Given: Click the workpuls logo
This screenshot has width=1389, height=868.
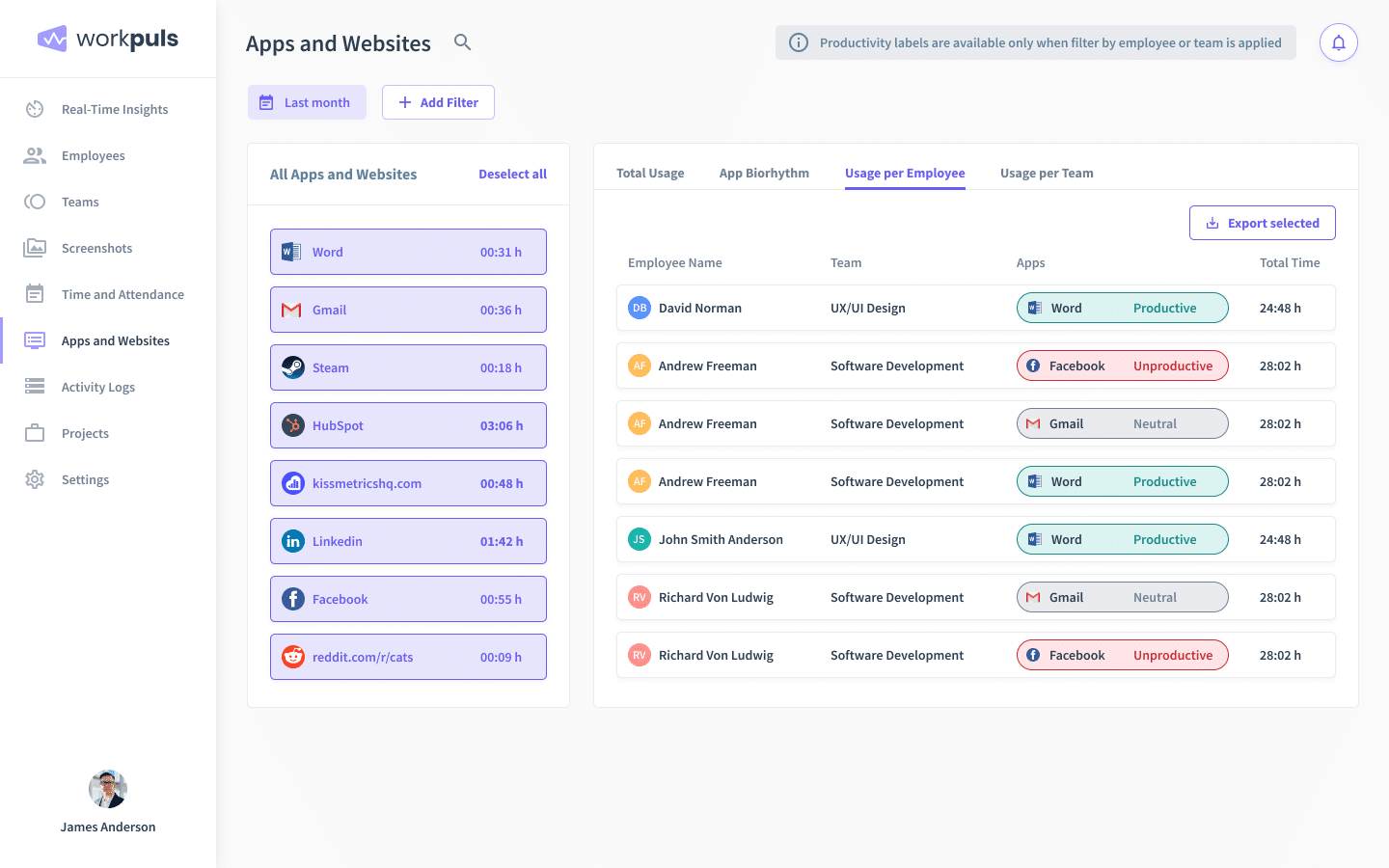Looking at the screenshot, I should (108, 39).
